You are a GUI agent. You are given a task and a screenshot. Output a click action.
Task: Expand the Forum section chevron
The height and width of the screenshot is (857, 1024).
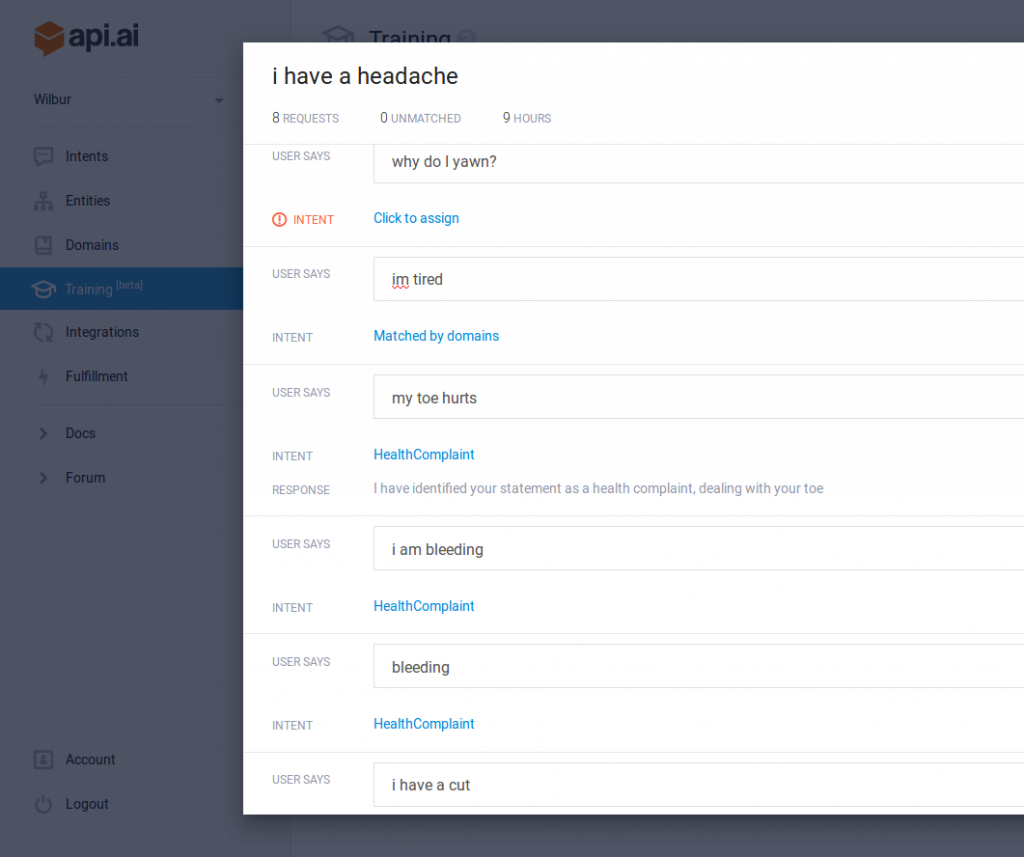pos(43,478)
